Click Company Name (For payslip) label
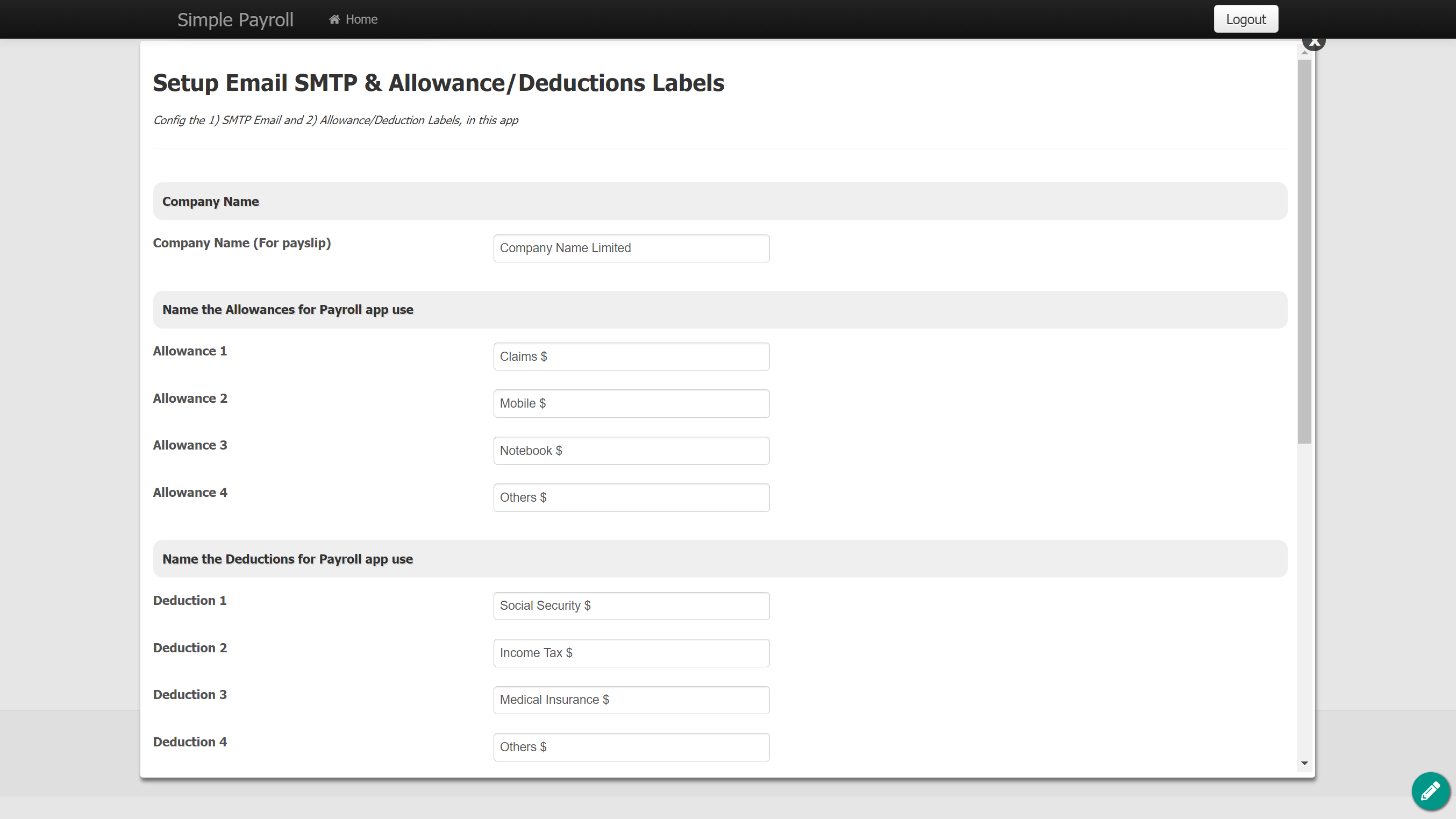This screenshot has width=1456, height=819. point(242,243)
